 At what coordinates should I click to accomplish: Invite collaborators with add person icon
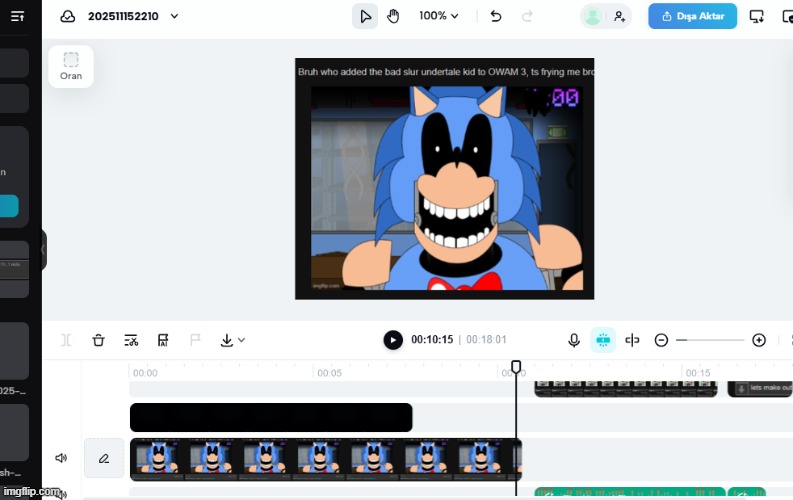(620, 16)
